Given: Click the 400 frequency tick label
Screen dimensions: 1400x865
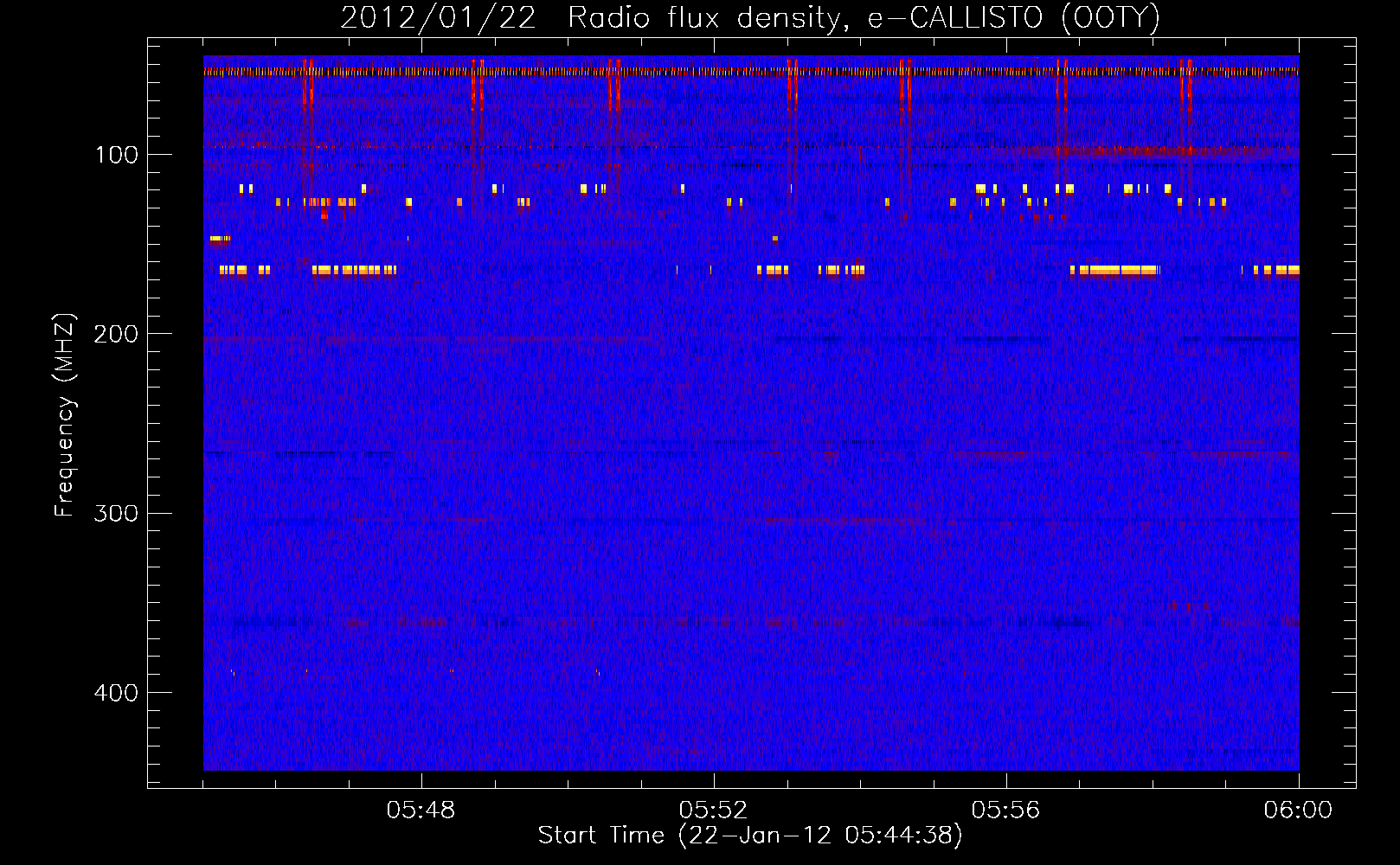Looking at the screenshot, I should pos(115,693).
